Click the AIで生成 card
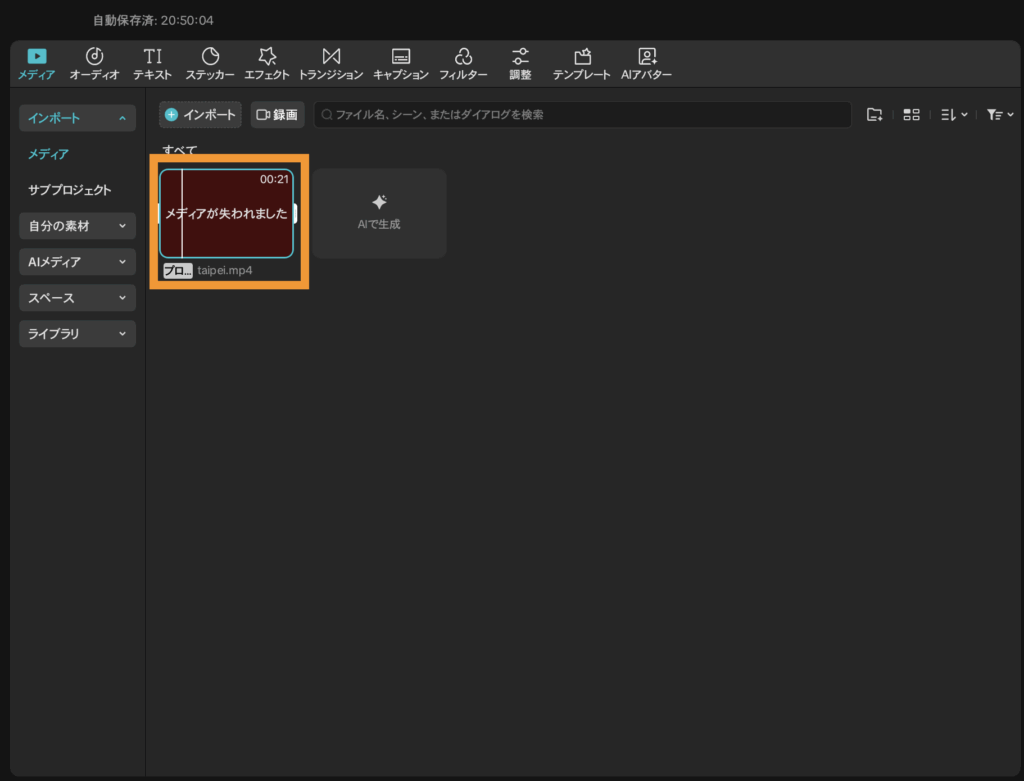The height and width of the screenshot is (781, 1024). coord(379,214)
